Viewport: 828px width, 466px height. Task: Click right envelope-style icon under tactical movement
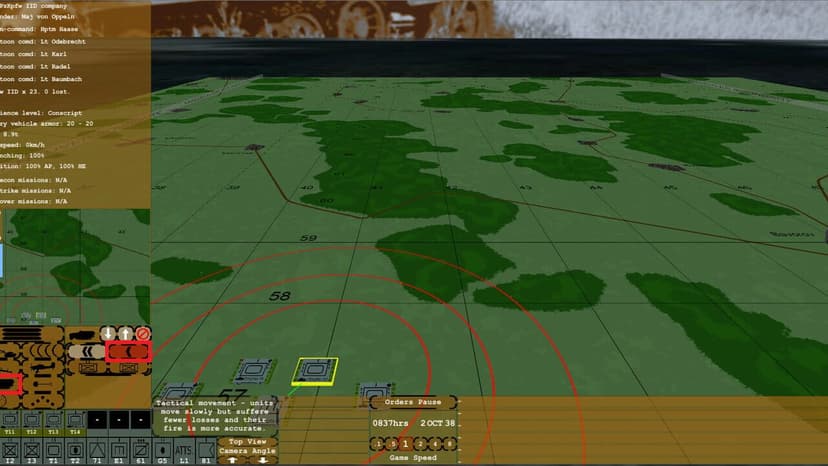[x=128, y=368]
